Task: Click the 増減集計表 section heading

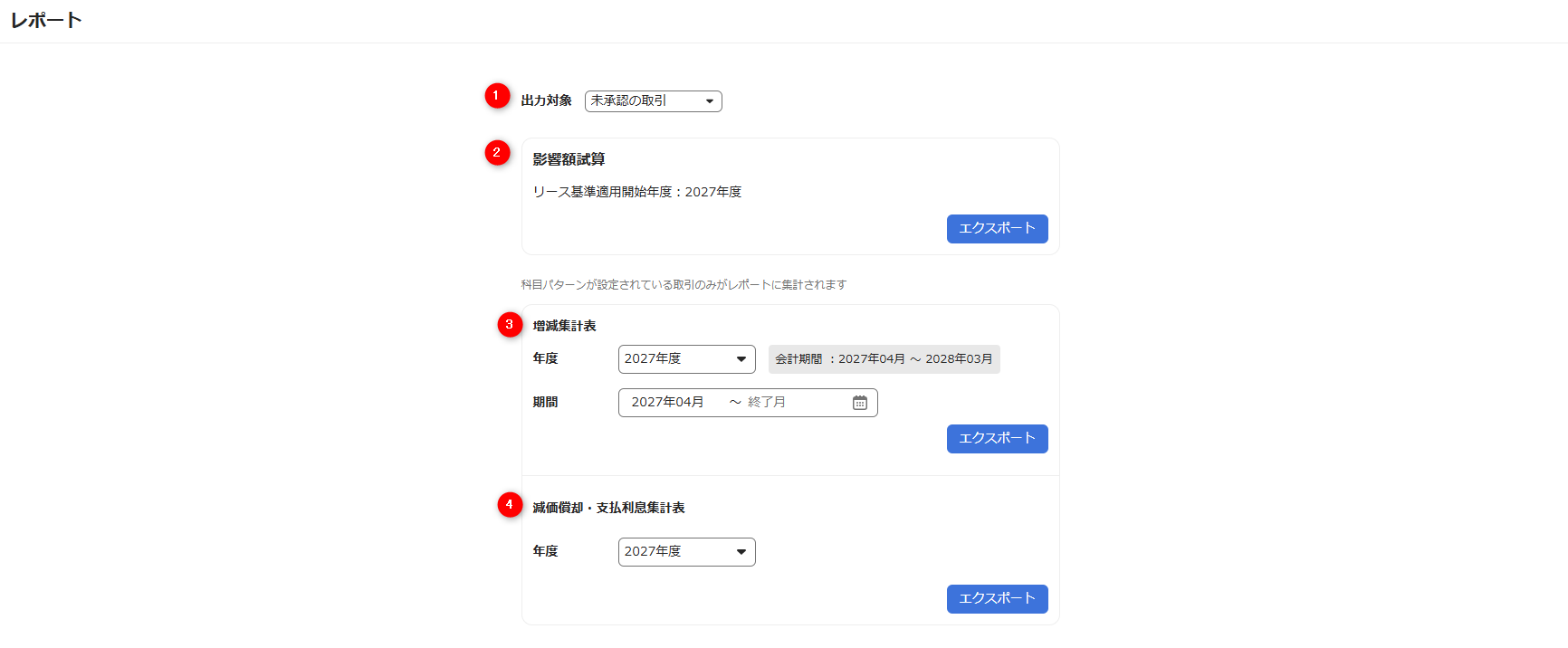Action: 564,326
